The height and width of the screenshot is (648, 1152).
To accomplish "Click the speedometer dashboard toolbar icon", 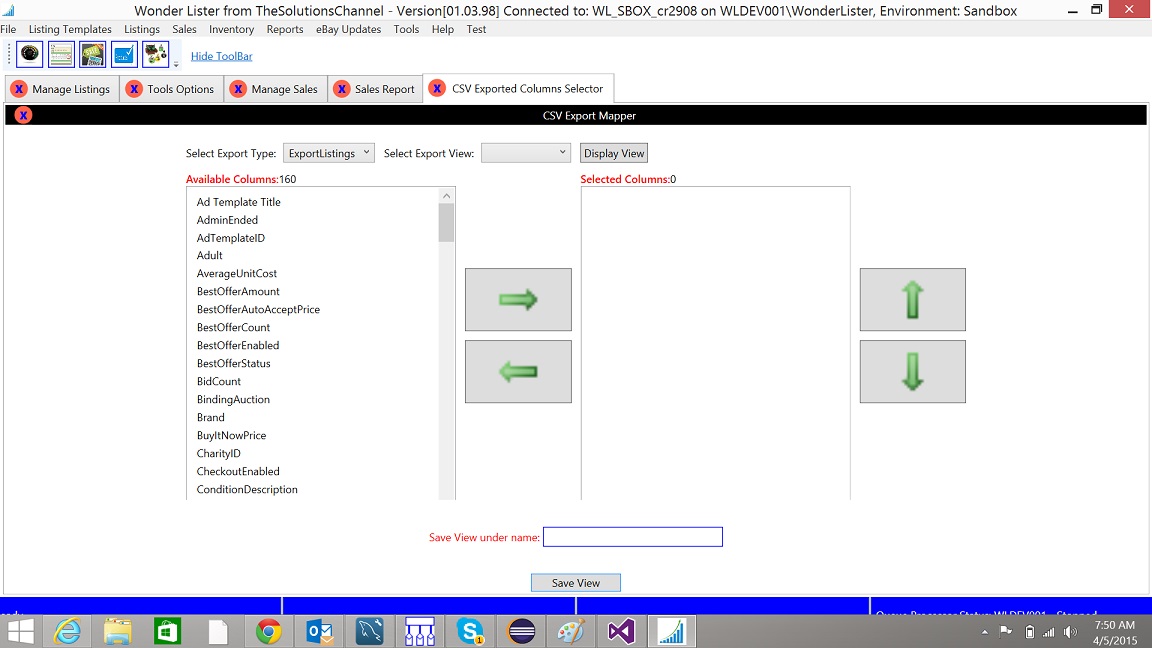I will click(x=29, y=54).
